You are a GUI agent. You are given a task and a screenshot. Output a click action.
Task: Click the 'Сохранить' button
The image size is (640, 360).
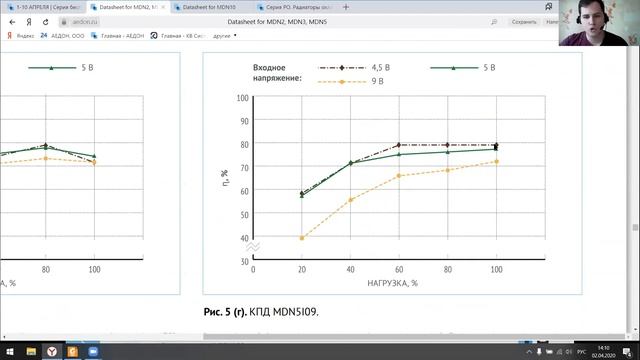point(524,22)
